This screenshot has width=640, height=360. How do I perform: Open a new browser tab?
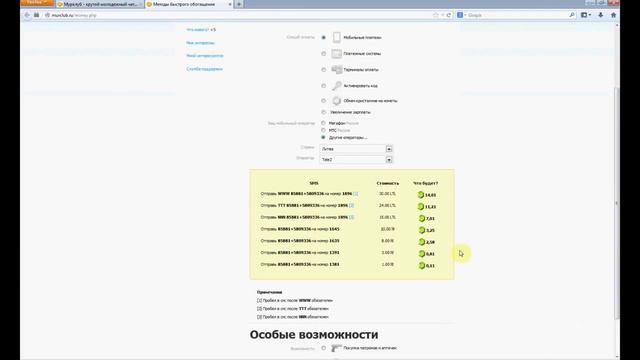tap(239, 4)
